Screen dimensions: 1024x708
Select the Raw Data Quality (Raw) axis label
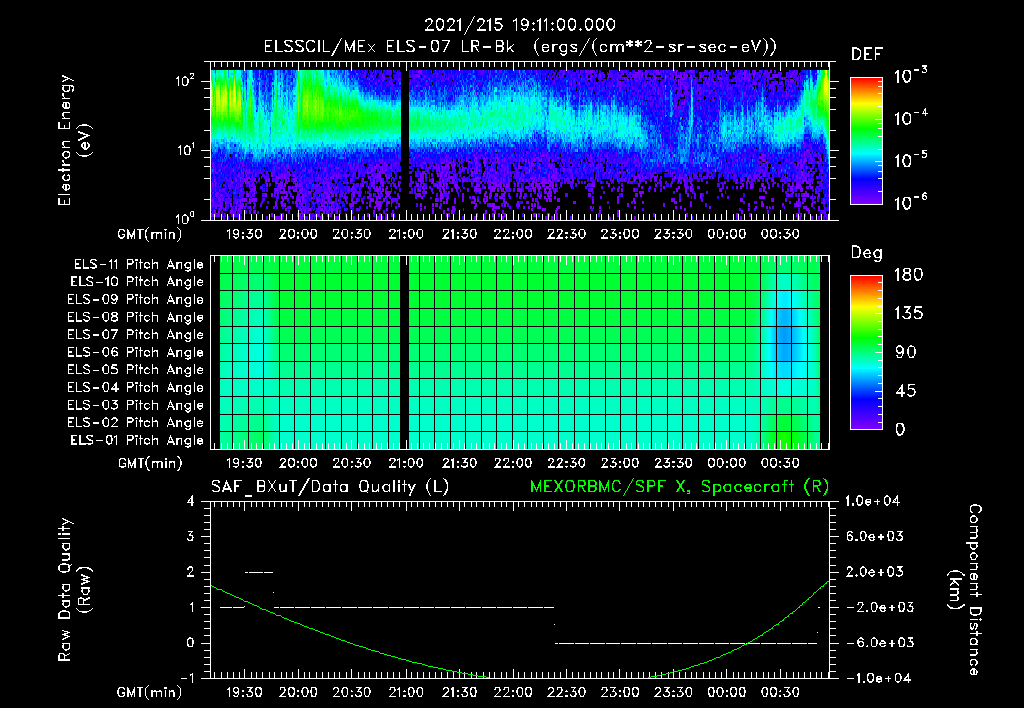(x=74, y=590)
